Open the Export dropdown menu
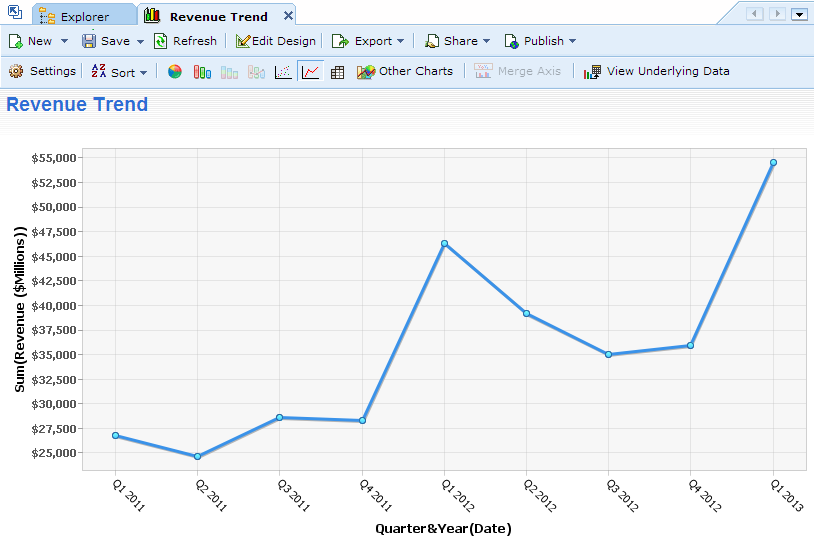This screenshot has width=814, height=538. click(x=400, y=41)
